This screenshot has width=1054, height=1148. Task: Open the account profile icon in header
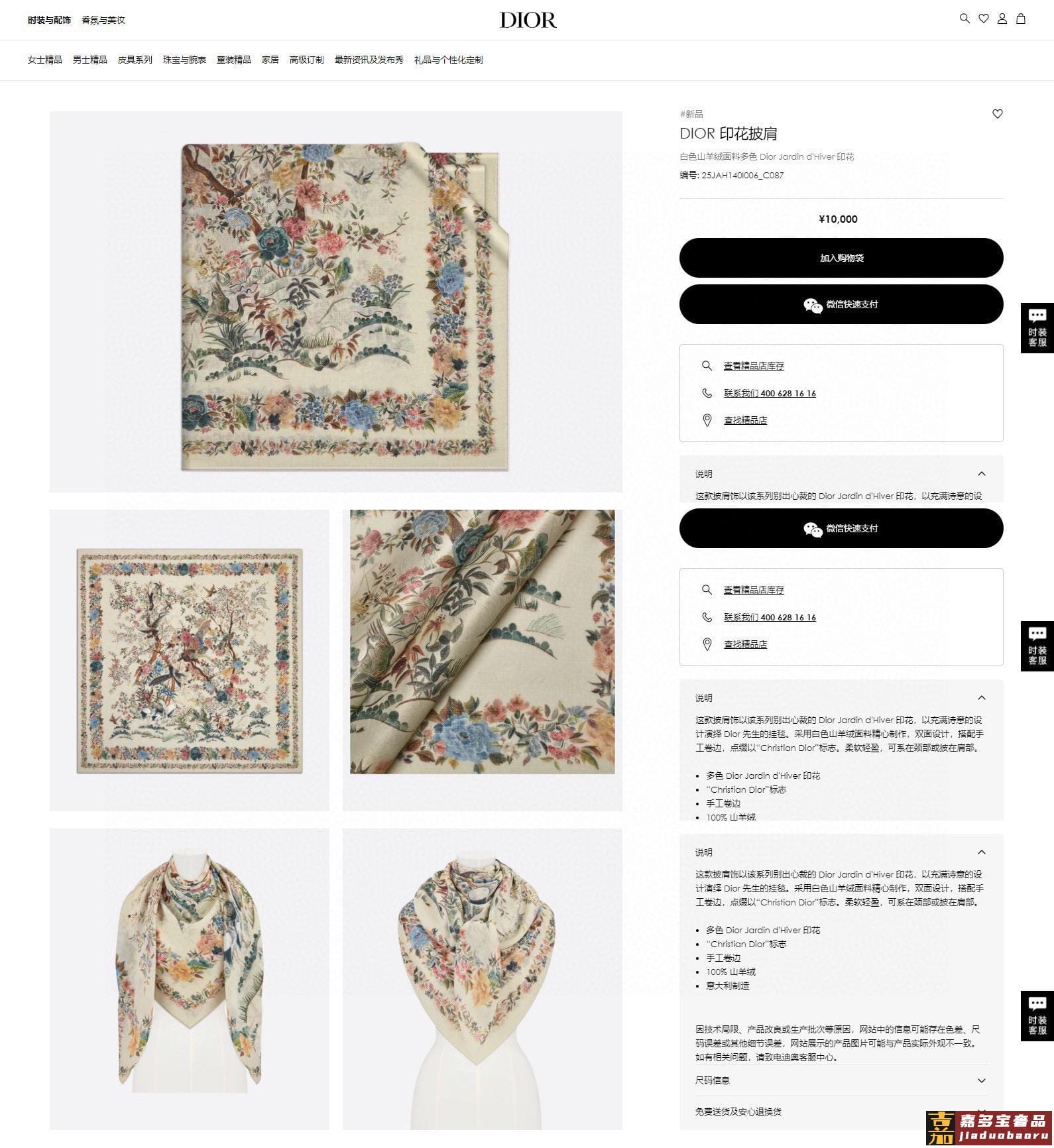[1002, 19]
